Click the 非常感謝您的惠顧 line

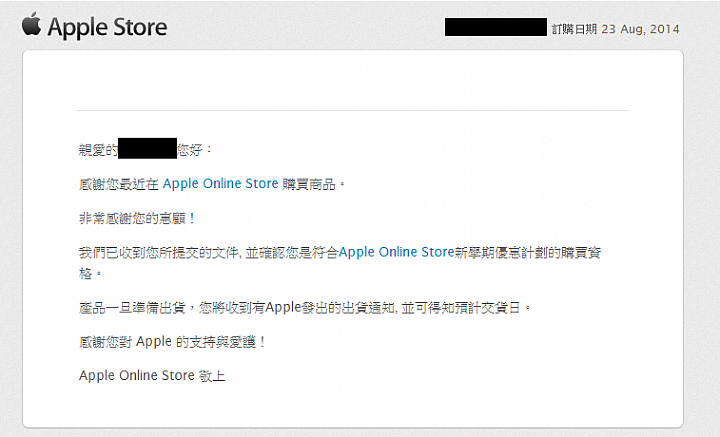(x=137, y=218)
